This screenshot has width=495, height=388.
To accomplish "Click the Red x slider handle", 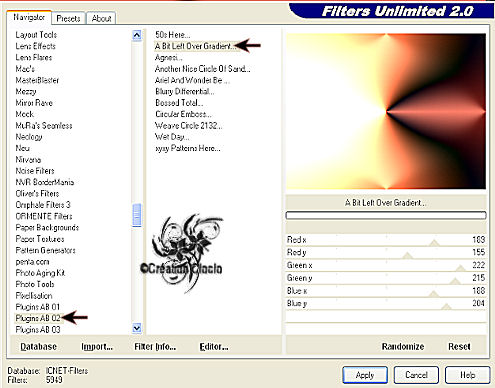I will (434, 243).
